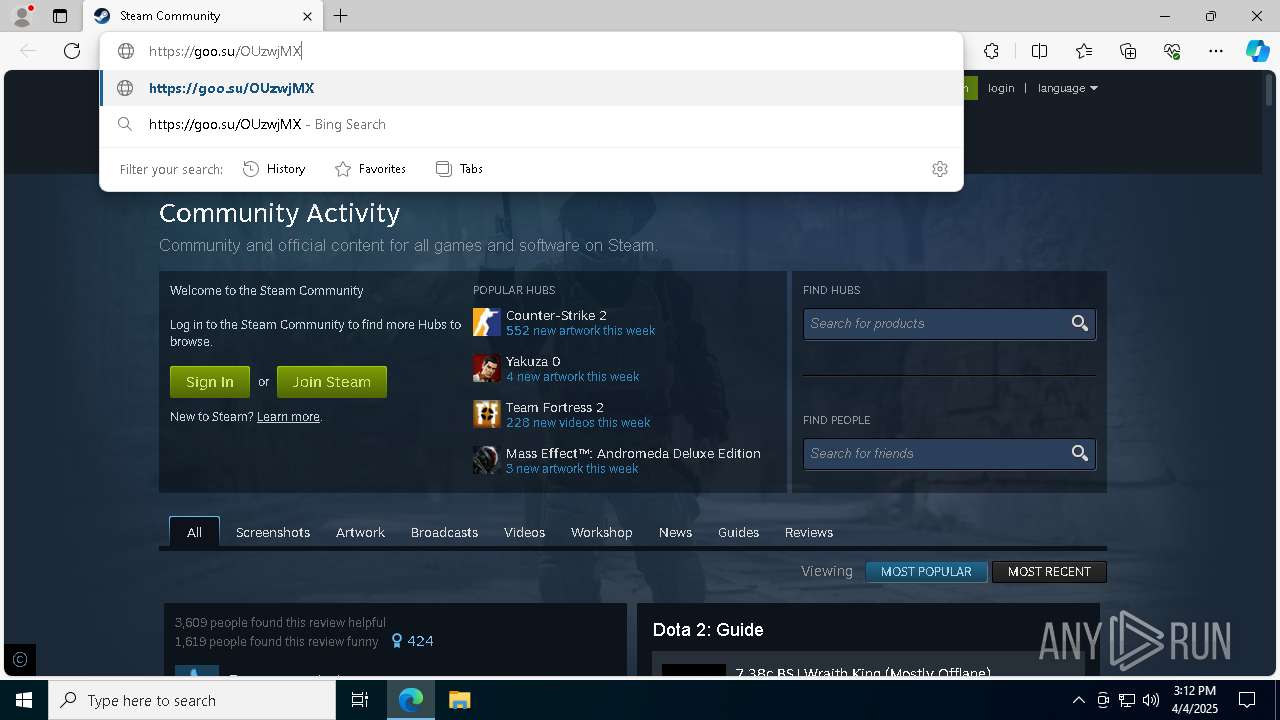View 228 new videos this week
This screenshot has width=1280, height=720.
(x=578, y=423)
